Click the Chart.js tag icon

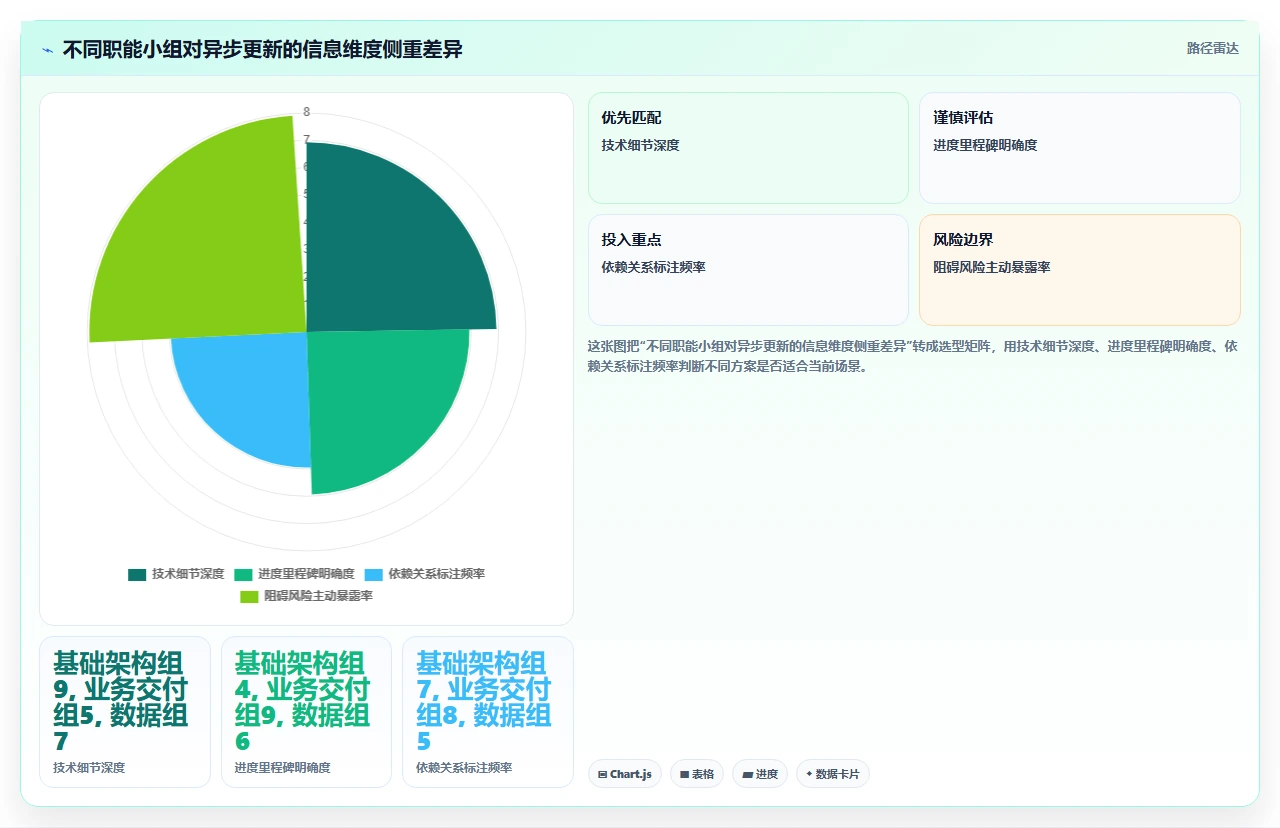(x=603, y=774)
